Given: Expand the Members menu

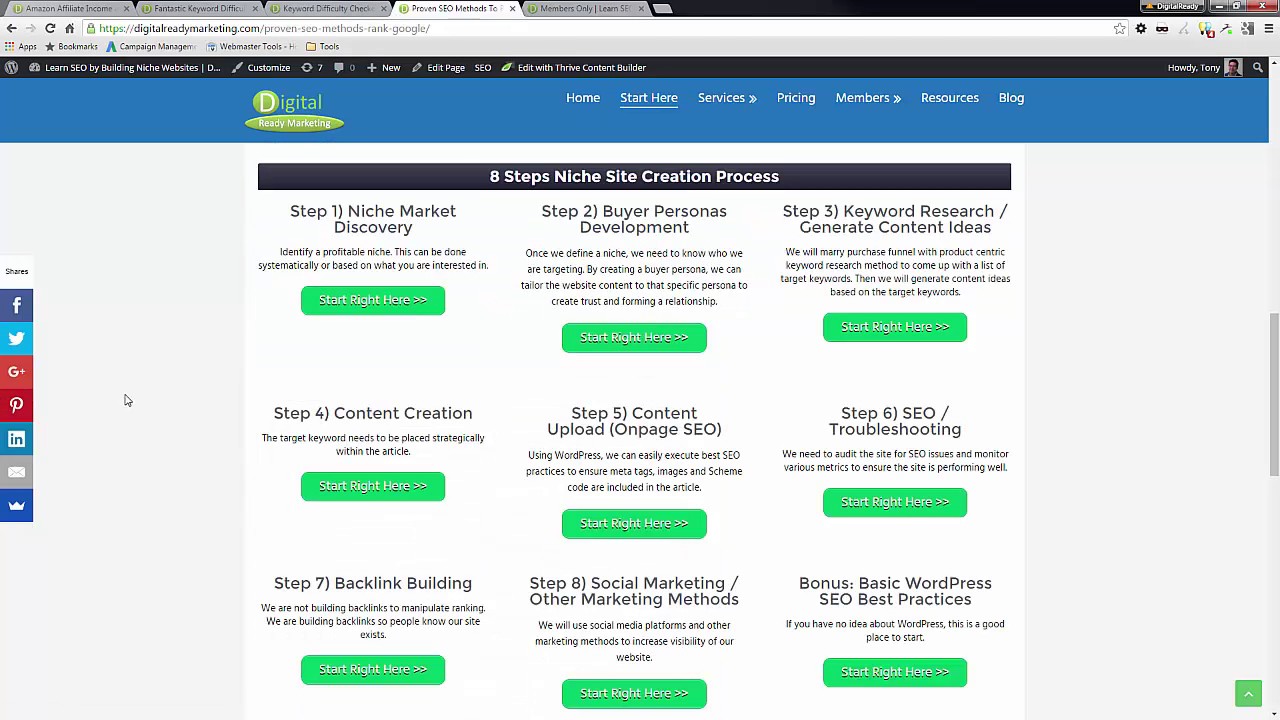Looking at the screenshot, I should tap(868, 98).
